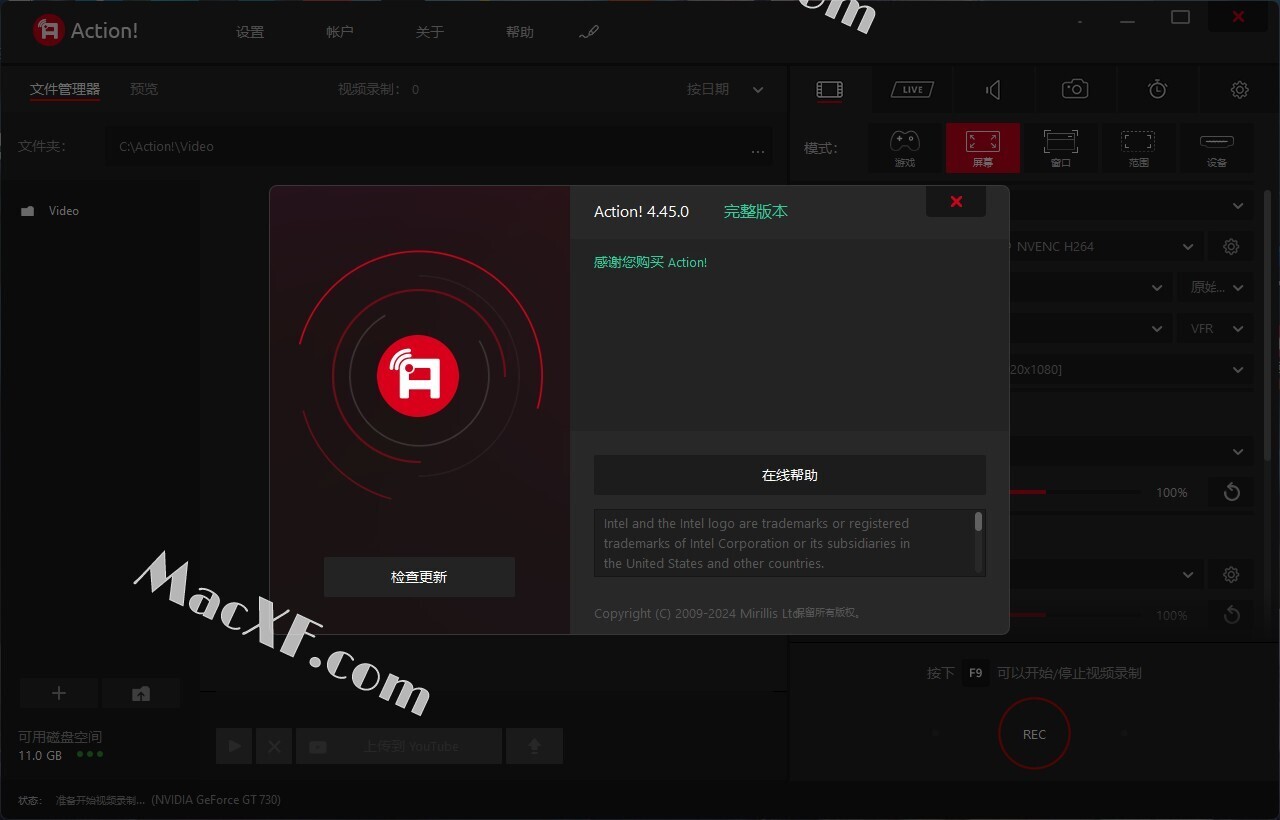Select the 游戏 game recording mode
This screenshot has height=820, width=1280.
pos(905,148)
